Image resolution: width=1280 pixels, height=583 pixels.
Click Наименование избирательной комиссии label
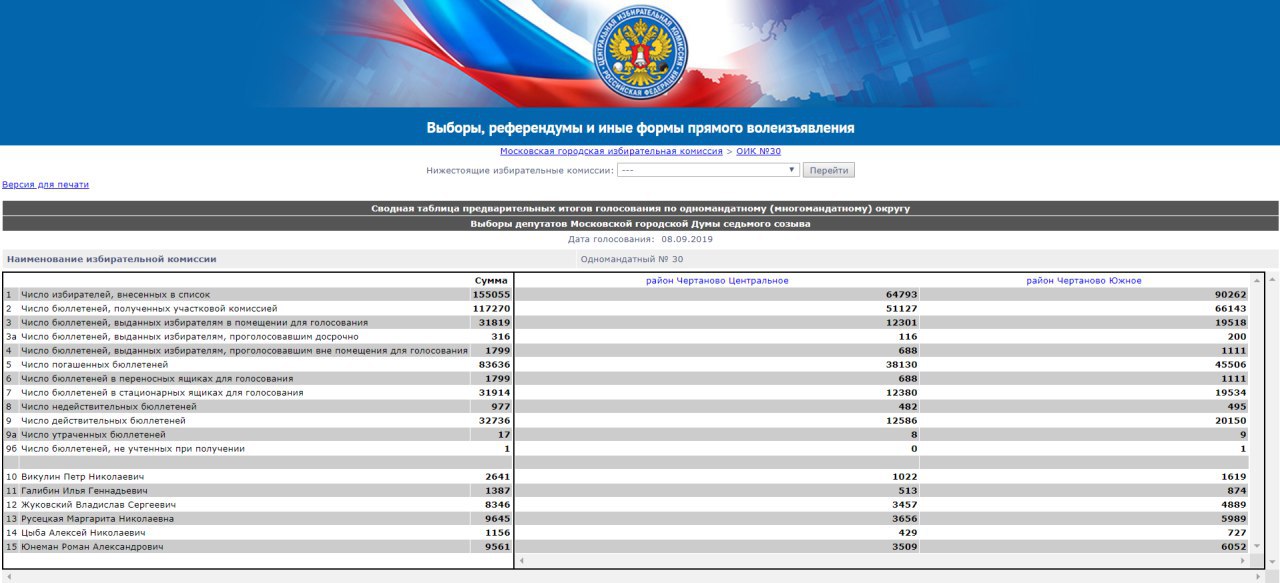pyautogui.click(x=111, y=259)
